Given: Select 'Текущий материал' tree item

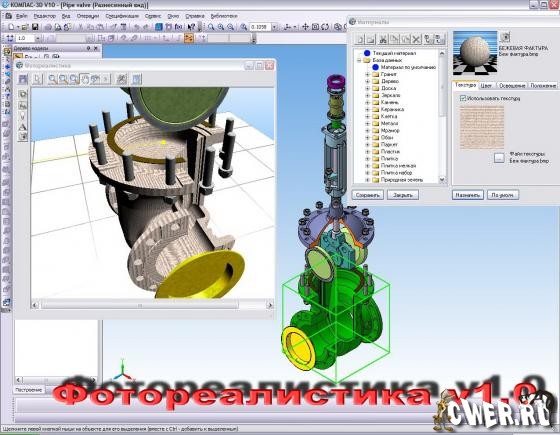Looking at the screenshot, I should pos(394,53).
